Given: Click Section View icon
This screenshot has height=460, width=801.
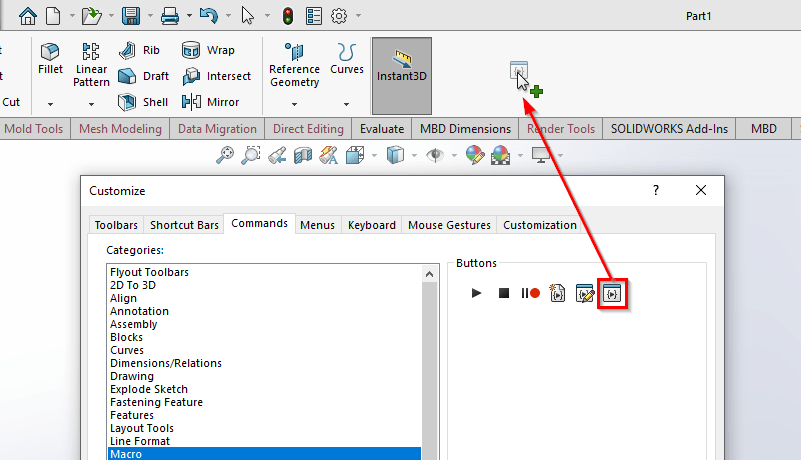Looking at the screenshot, I should tap(303, 155).
